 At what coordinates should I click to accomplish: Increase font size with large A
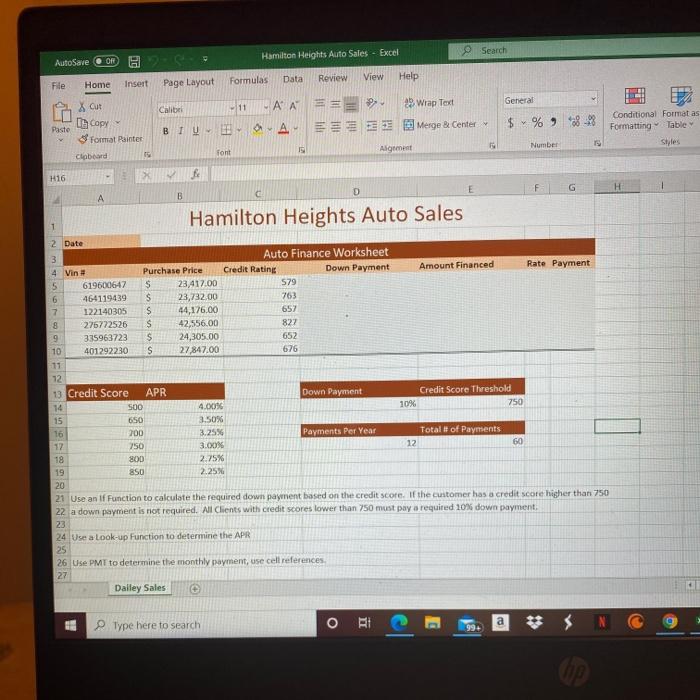click(278, 106)
